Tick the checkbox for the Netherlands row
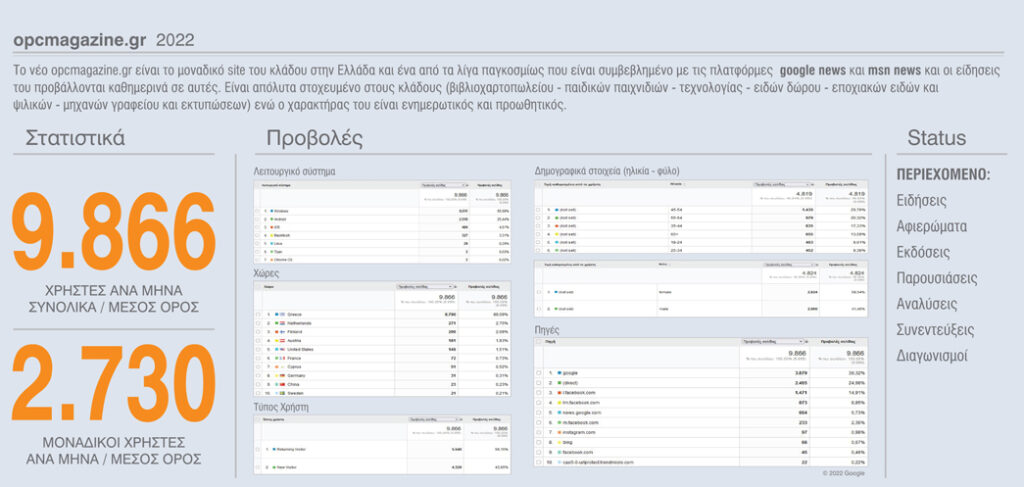 coord(258,323)
